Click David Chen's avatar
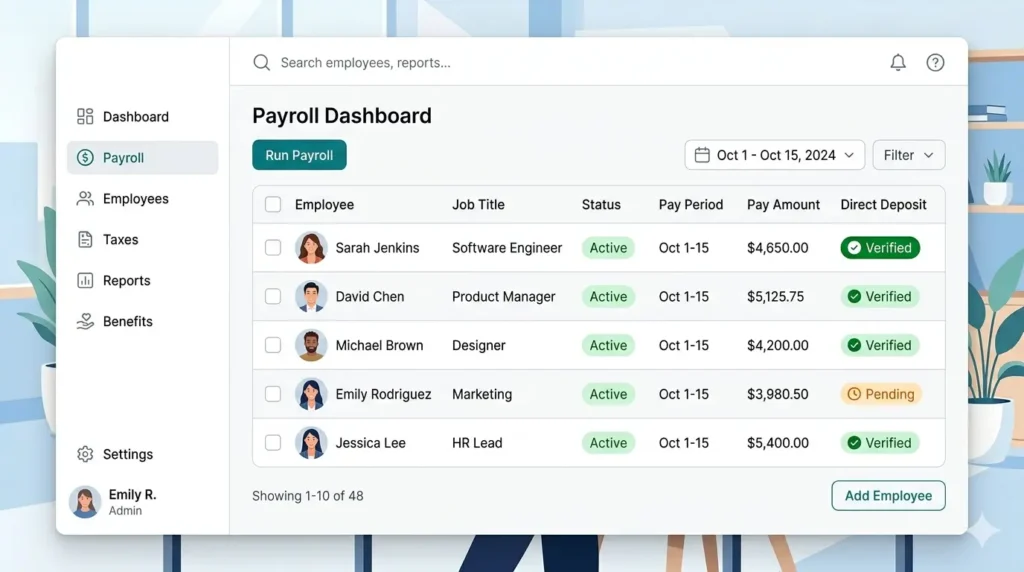This screenshot has width=1024, height=572. tap(311, 296)
